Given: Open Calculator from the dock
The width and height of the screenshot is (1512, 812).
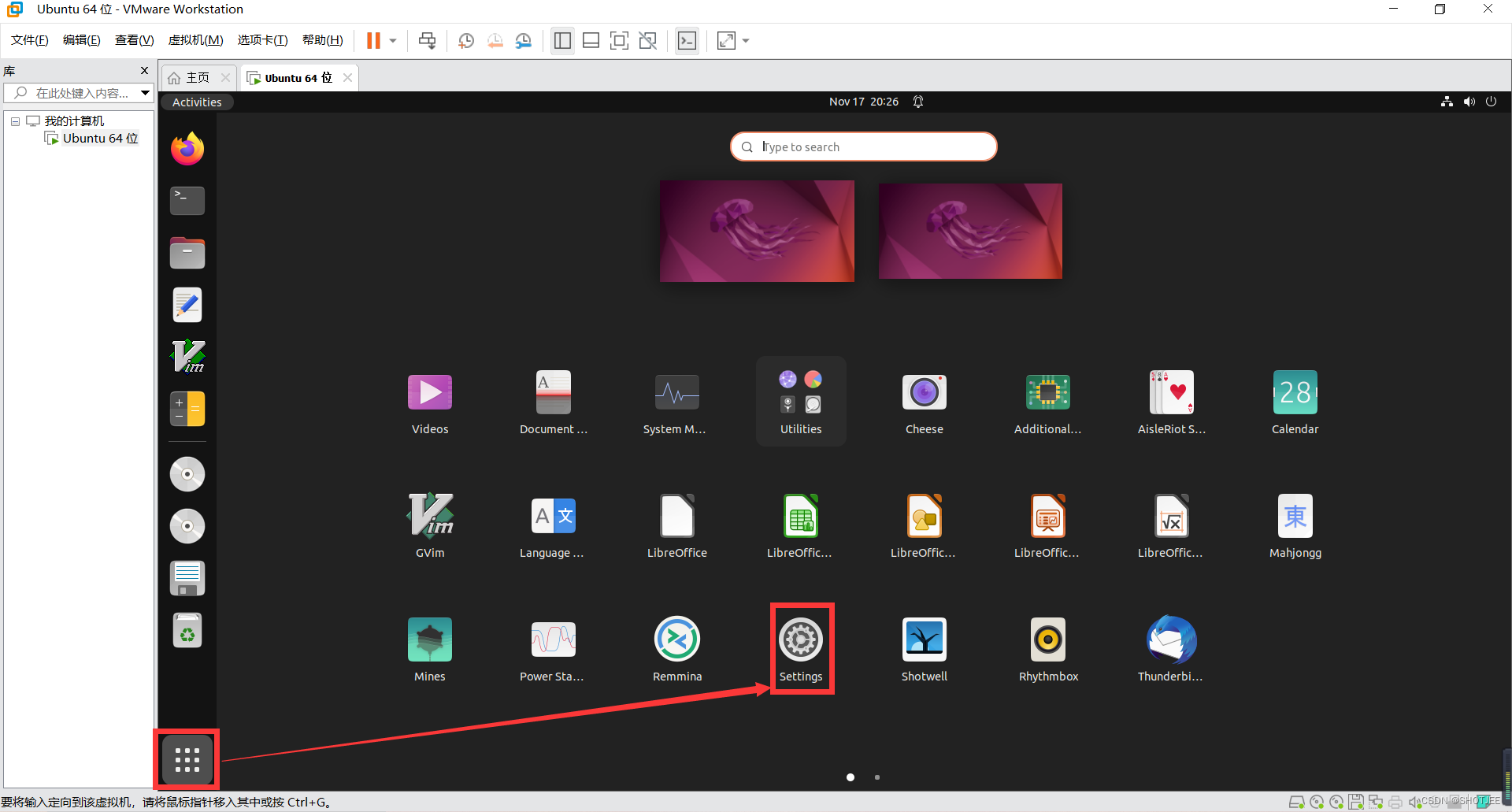Looking at the screenshot, I should (x=187, y=409).
